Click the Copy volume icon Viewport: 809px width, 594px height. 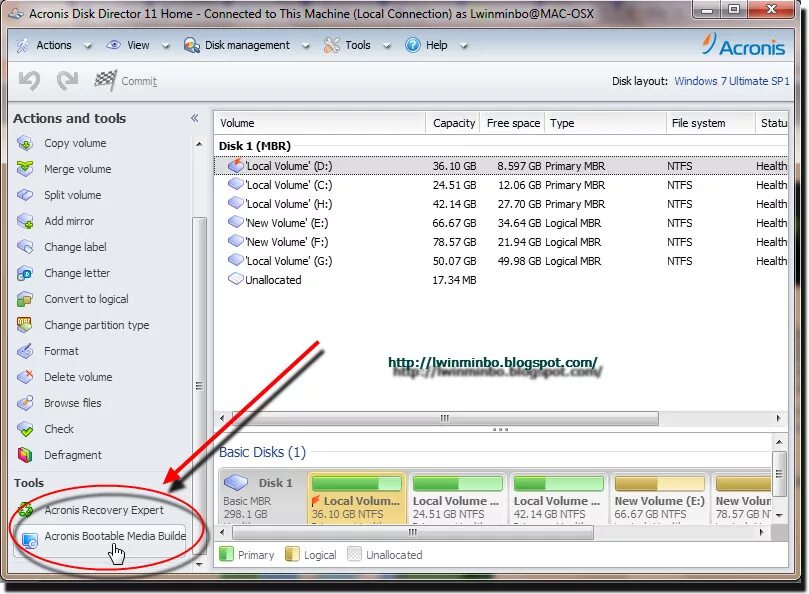click(x=25, y=143)
